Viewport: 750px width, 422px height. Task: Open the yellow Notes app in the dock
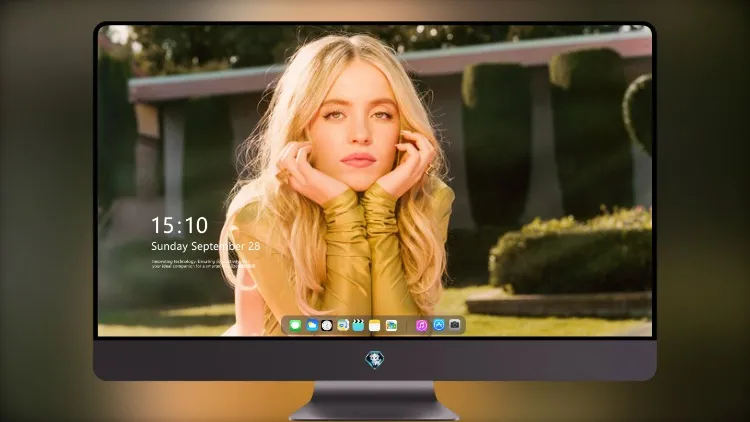[x=375, y=325]
